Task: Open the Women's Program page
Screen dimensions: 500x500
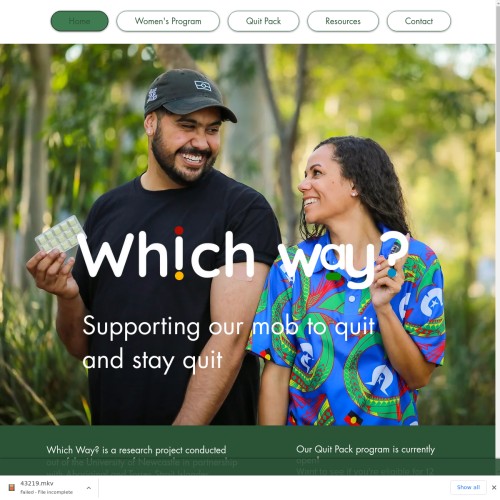Action: tap(168, 21)
